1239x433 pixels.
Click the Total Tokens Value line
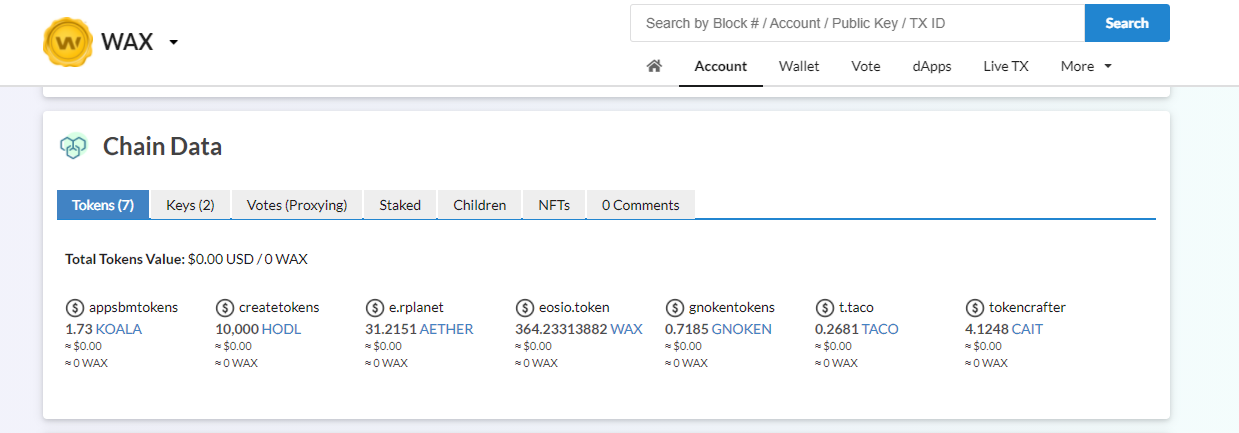pos(186,259)
